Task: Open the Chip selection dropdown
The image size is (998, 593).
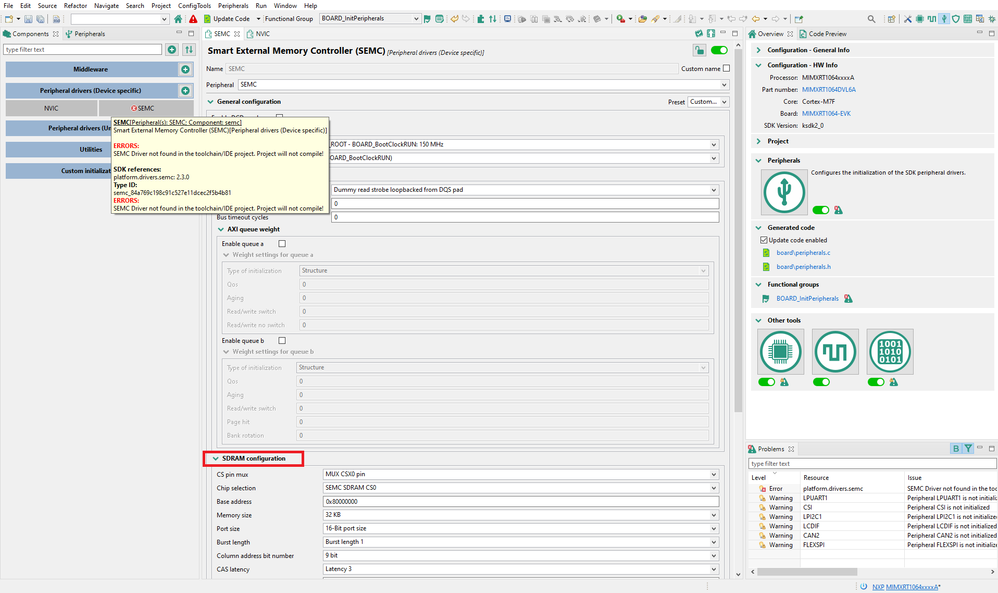Action: pyautogui.click(x=521, y=488)
